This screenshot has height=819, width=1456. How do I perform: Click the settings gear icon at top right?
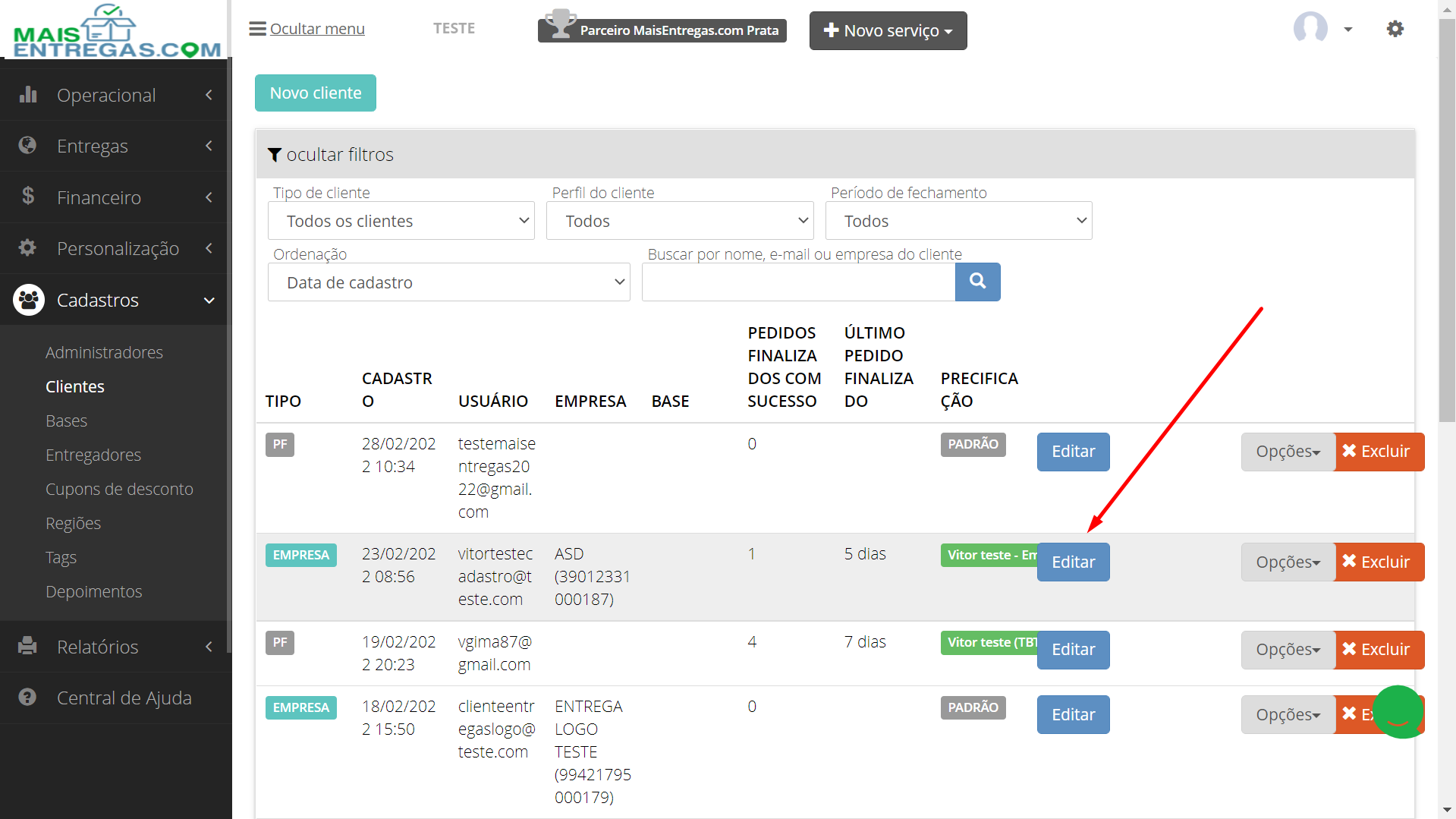(1395, 29)
